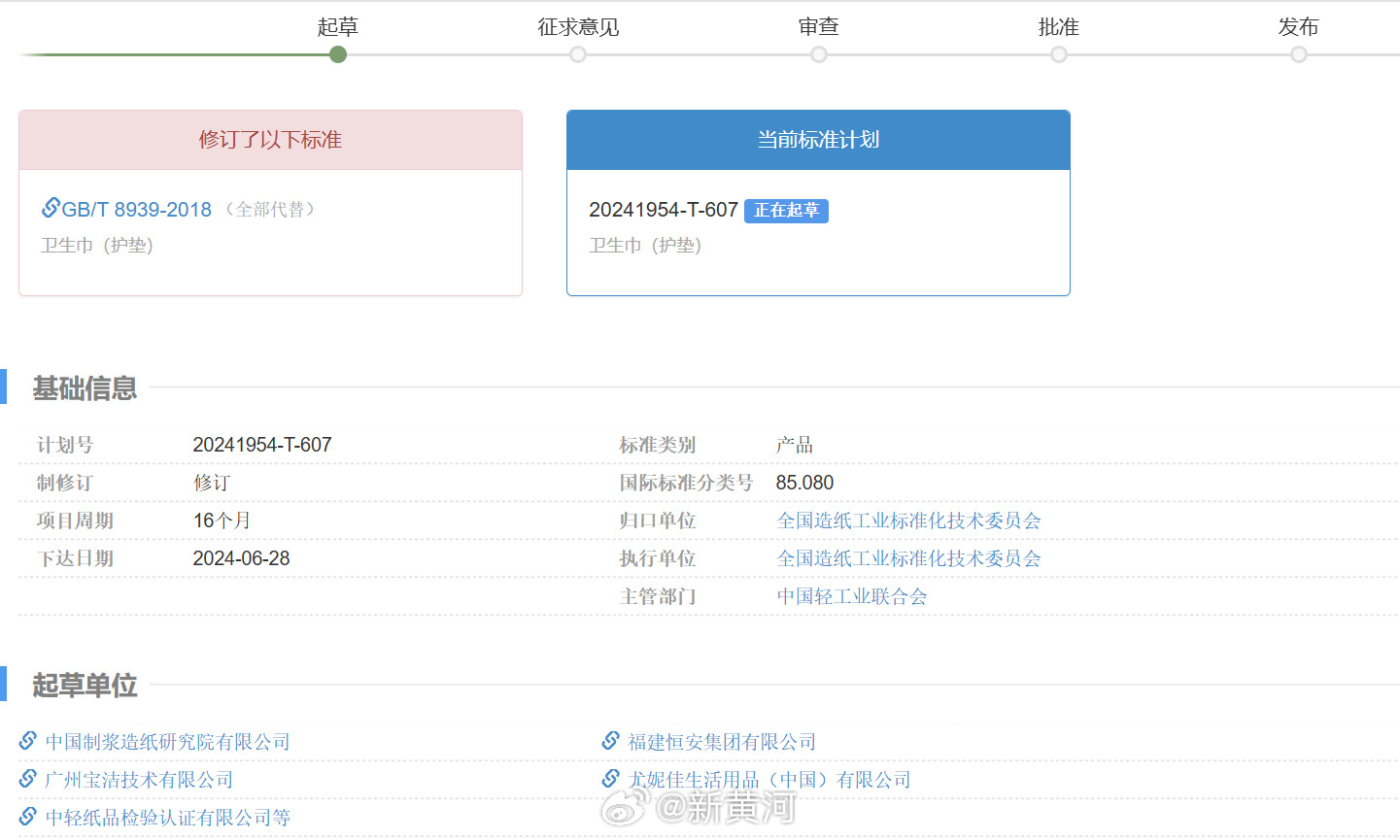This screenshot has width=1400, height=840.
Task: Click the （全部代替） note text
Action: tap(270, 210)
